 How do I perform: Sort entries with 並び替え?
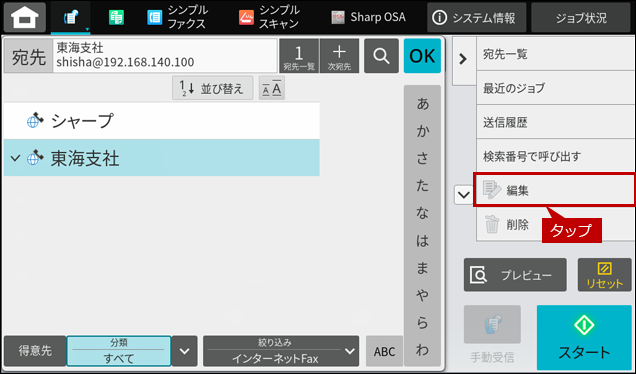(213, 88)
